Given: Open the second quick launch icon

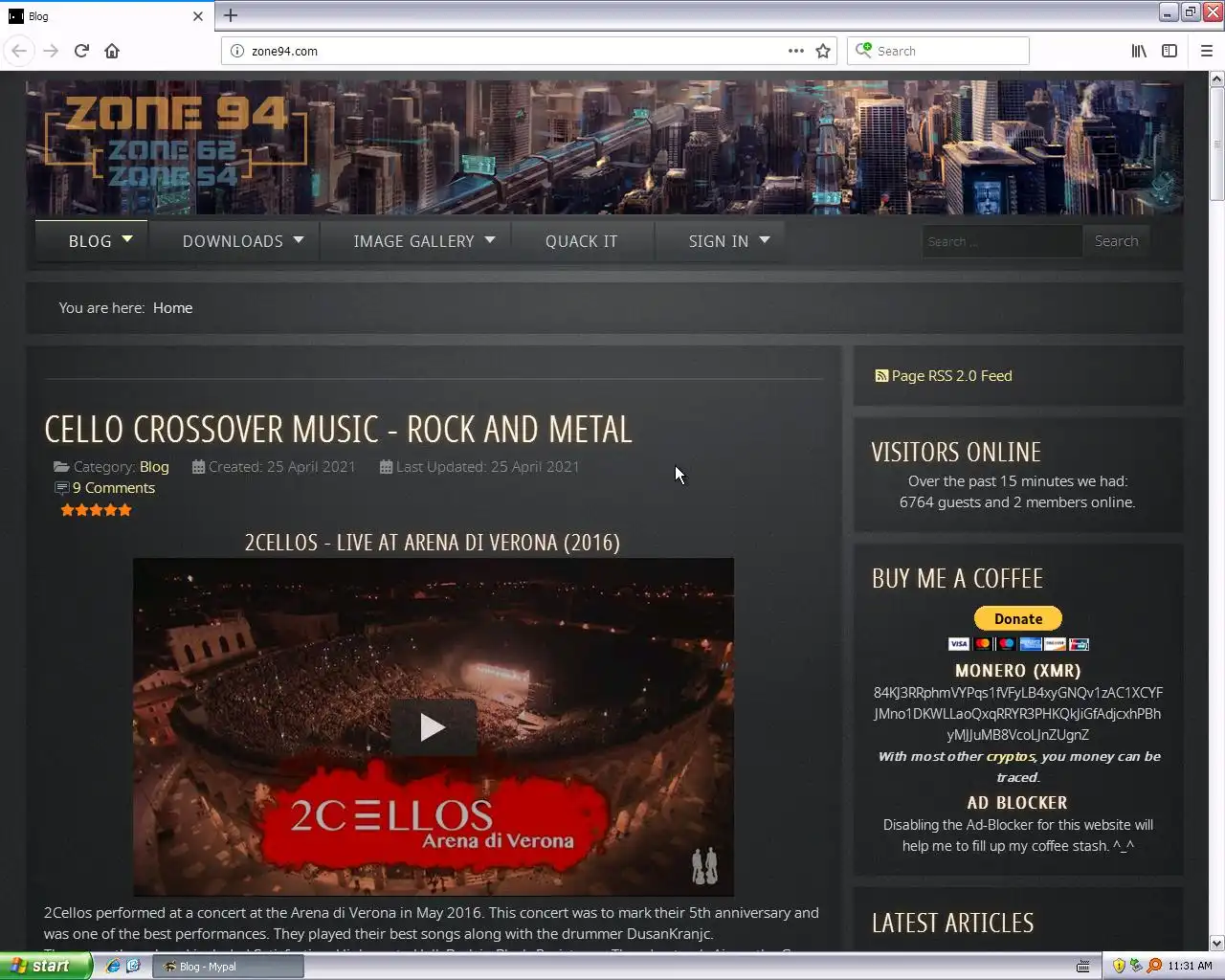Looking at the screenshot, I should 133,967.
